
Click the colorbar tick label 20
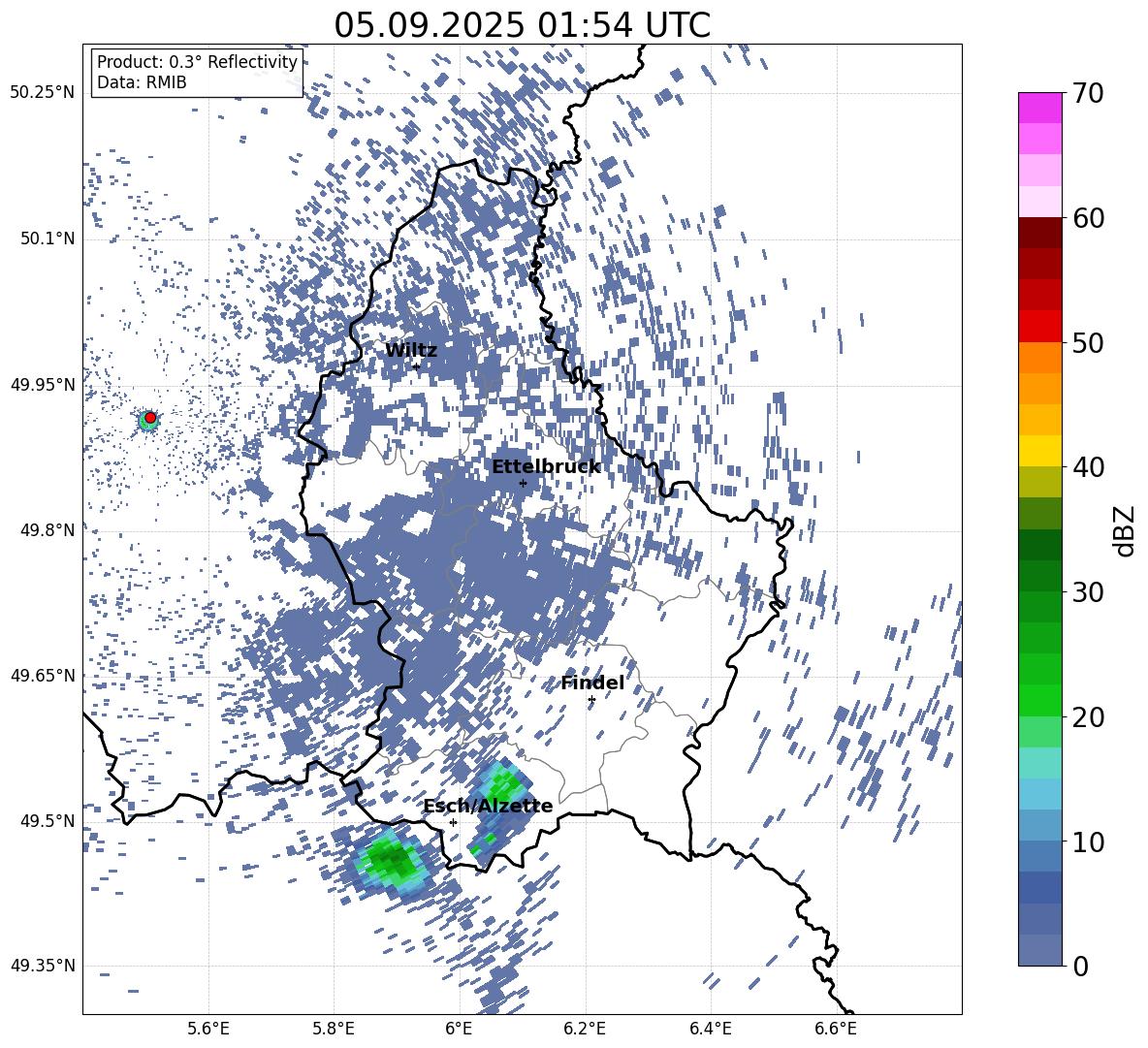(1088, 716)
